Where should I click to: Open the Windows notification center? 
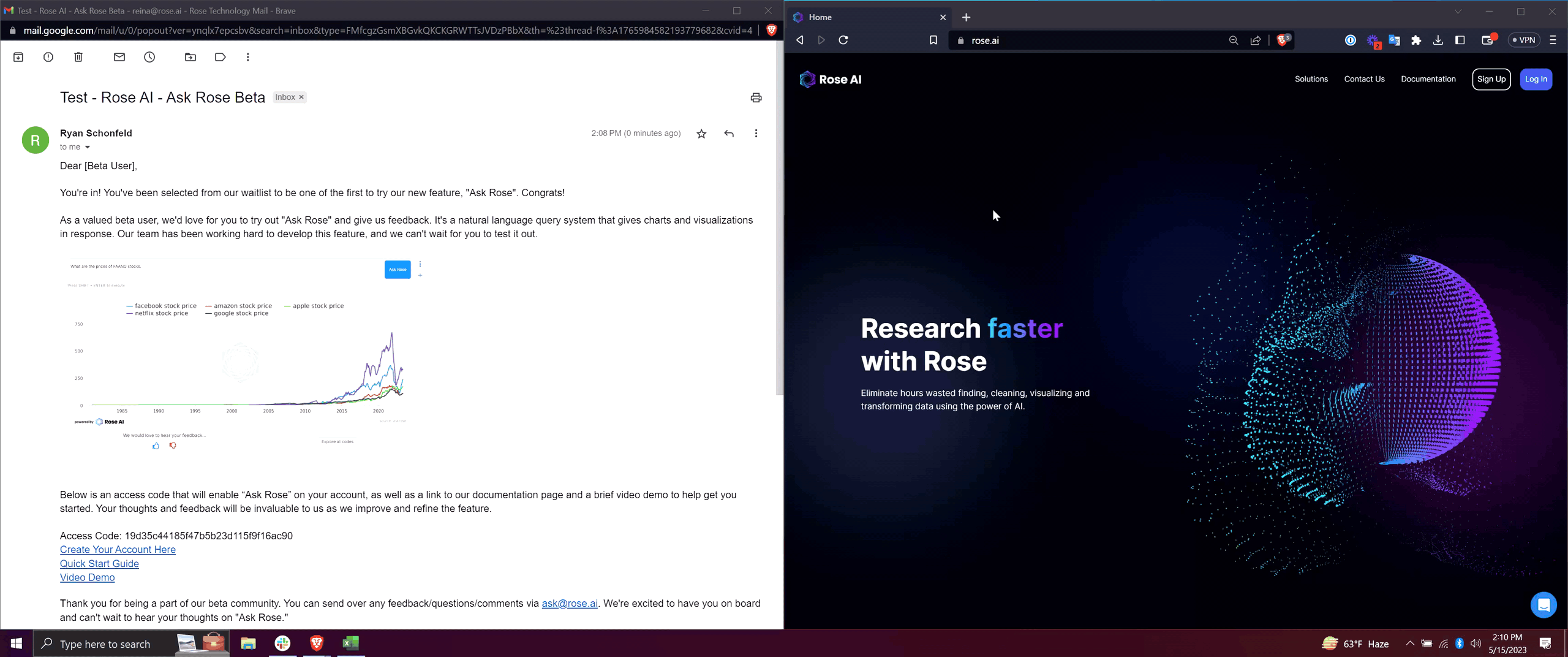[x=1545, y=644]
